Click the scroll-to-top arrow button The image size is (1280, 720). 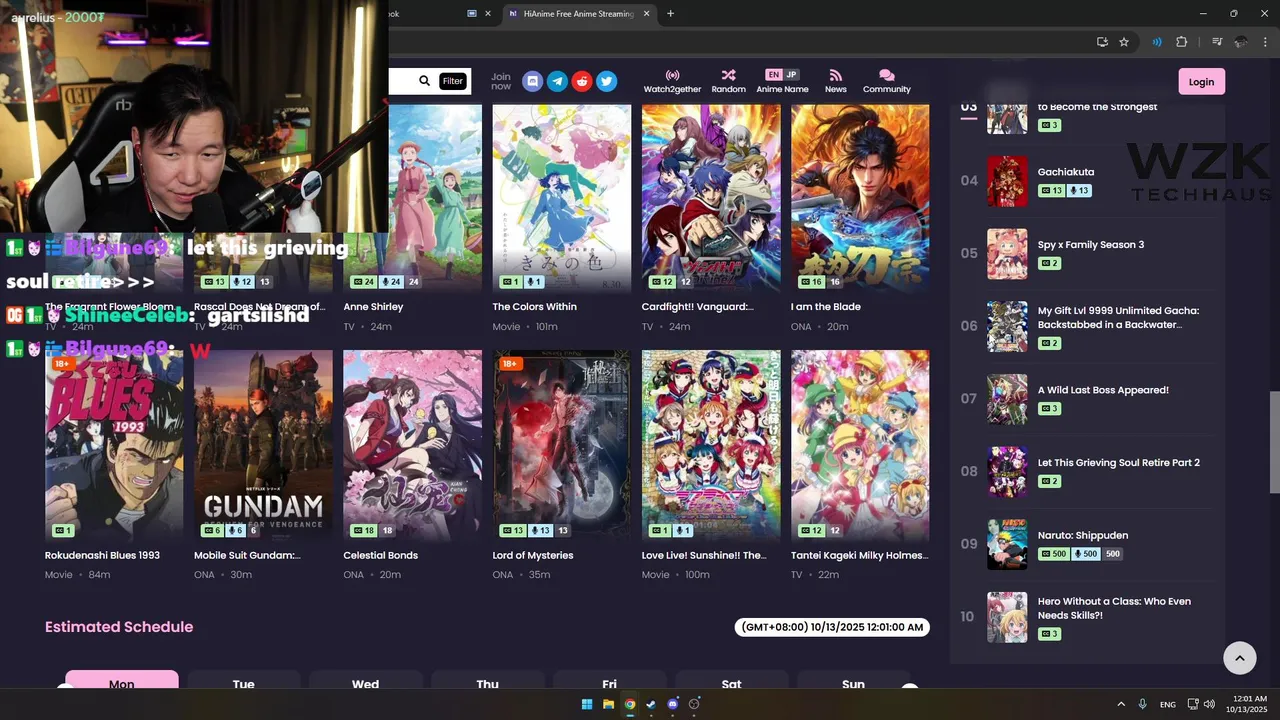click(x=1240, y=657)
